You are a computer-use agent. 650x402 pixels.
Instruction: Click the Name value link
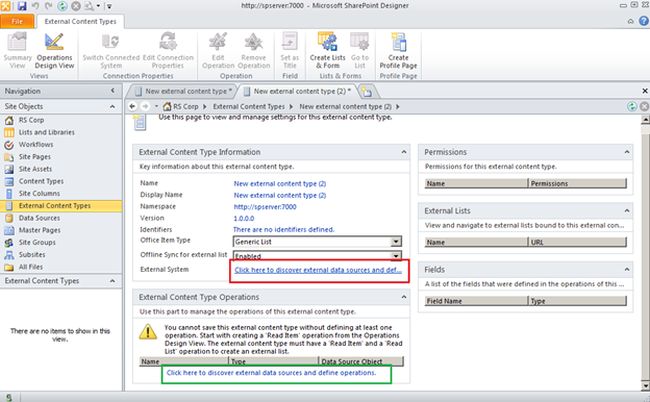pos(280,183)
